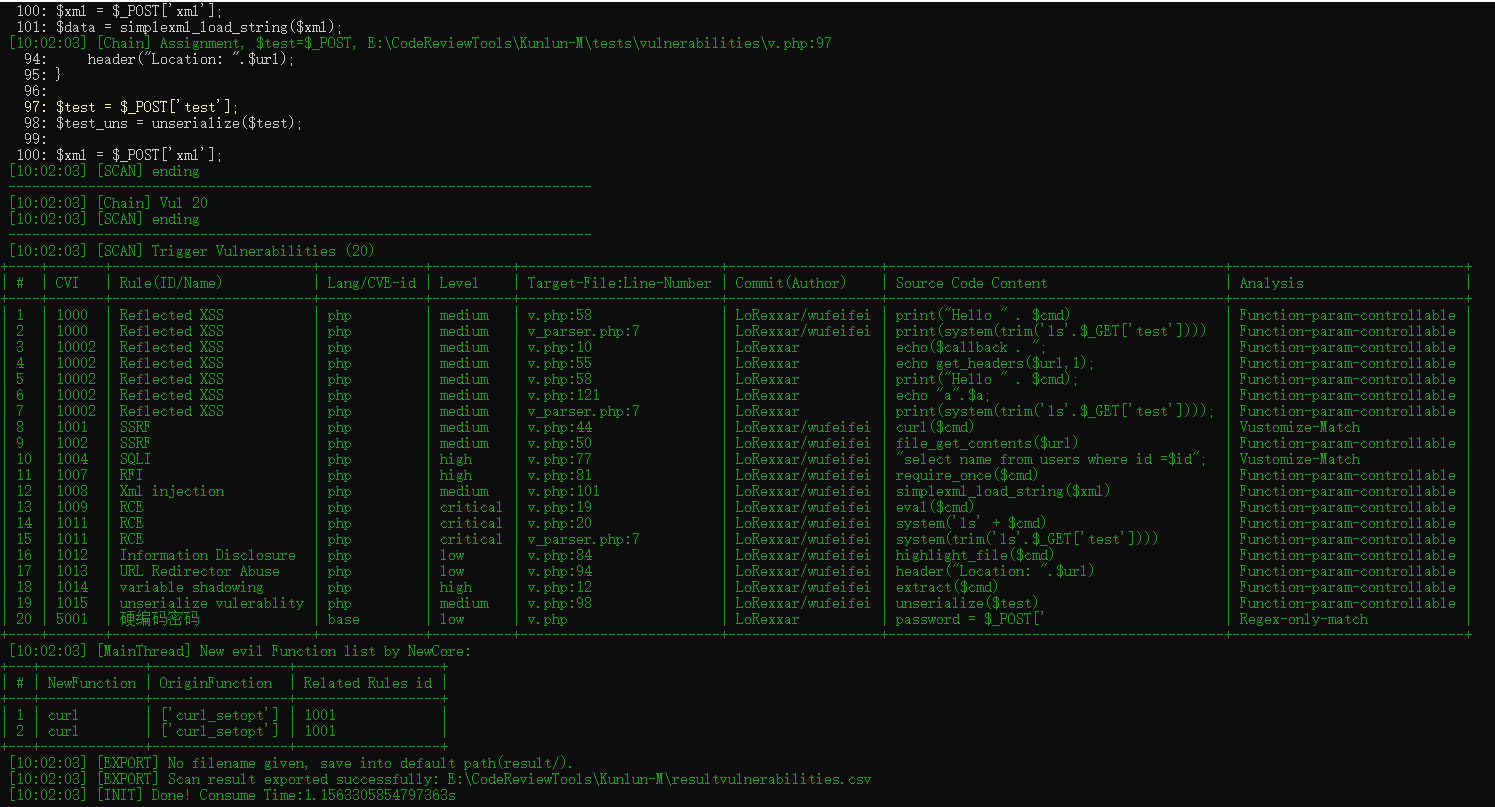This screenshot has height=807, width=1495.
Task: Click the "v.php:81" target file cell
Action: tap(559, 475)
